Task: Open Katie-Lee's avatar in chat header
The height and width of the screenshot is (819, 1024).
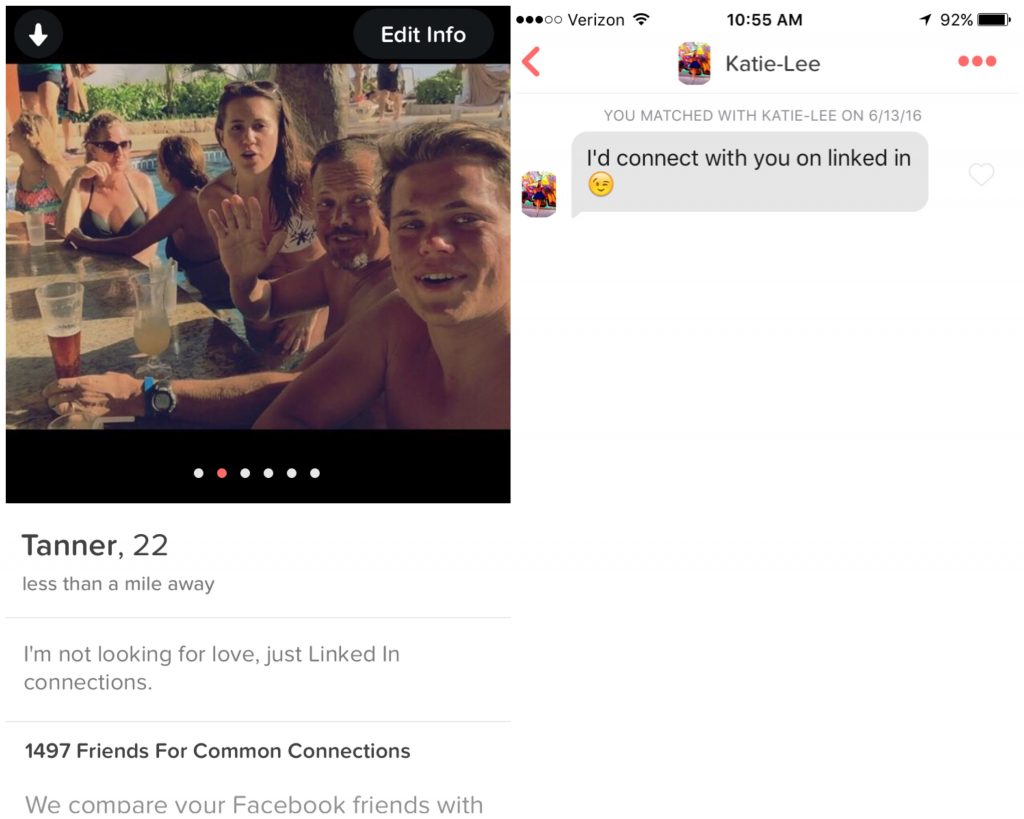Action: click(694, 63)
